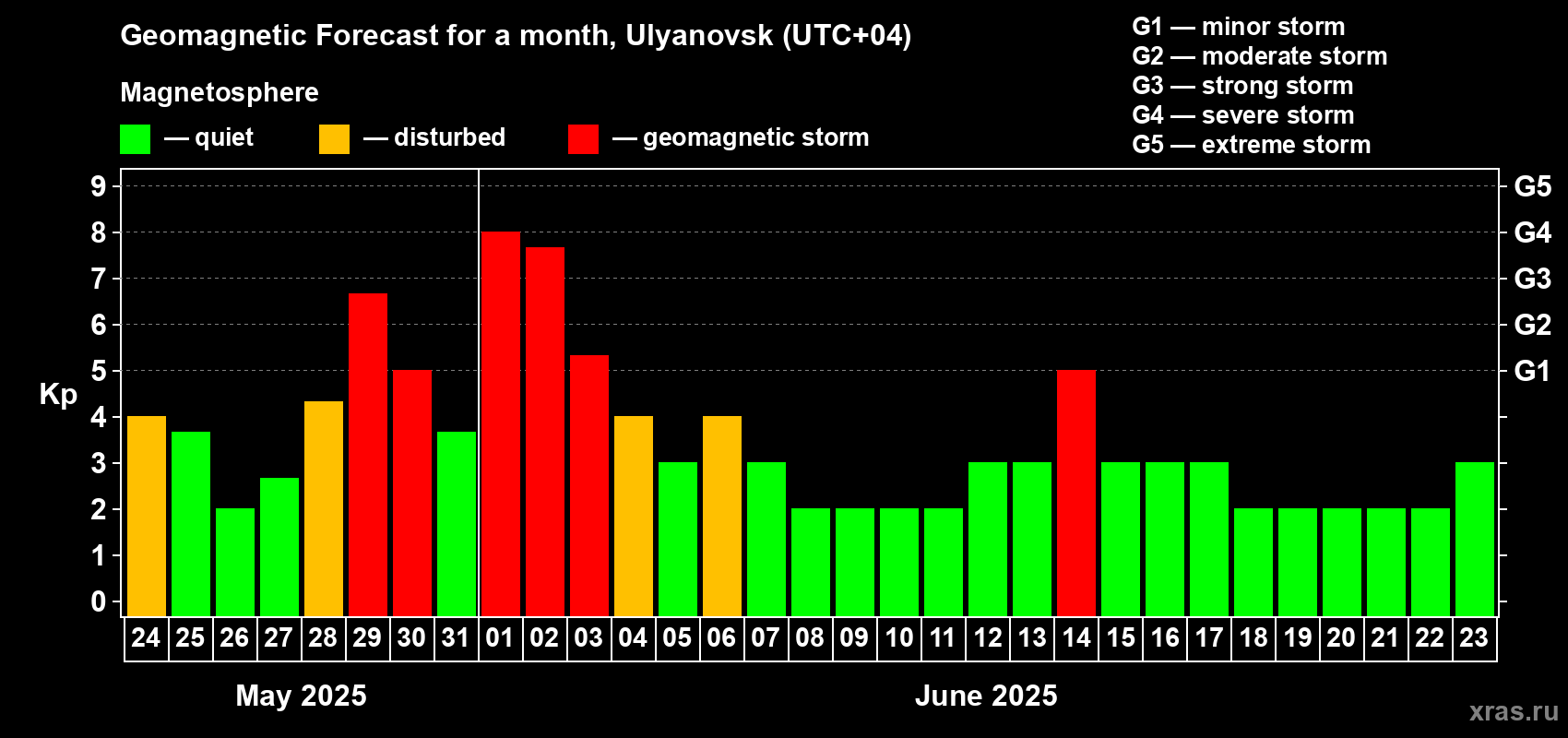This screenshot has width=1568, height=738.
Task: Click the G3 label on right axis
Action: point(1533,279)
